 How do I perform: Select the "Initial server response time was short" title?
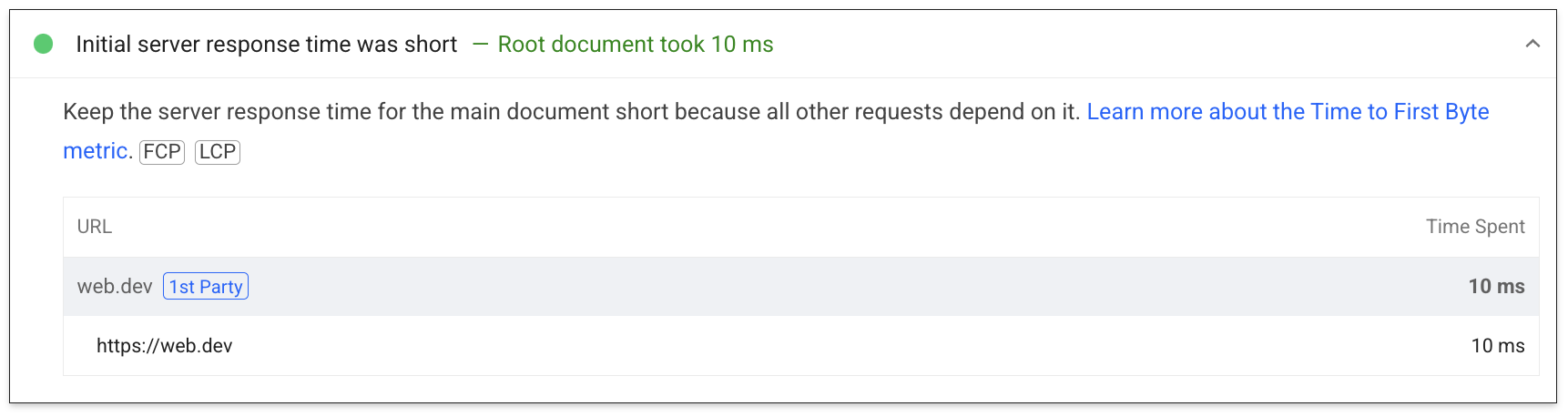click(266, 45)
